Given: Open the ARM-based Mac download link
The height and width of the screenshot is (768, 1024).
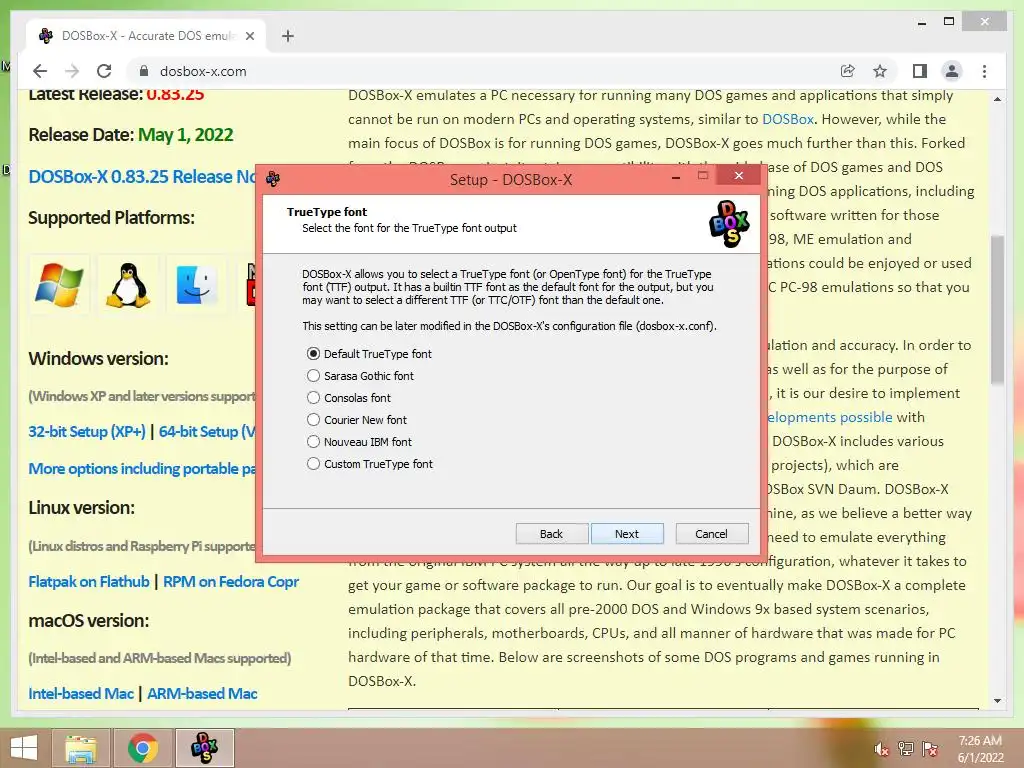Looking at the screenshot, I should tap(202, 694).
